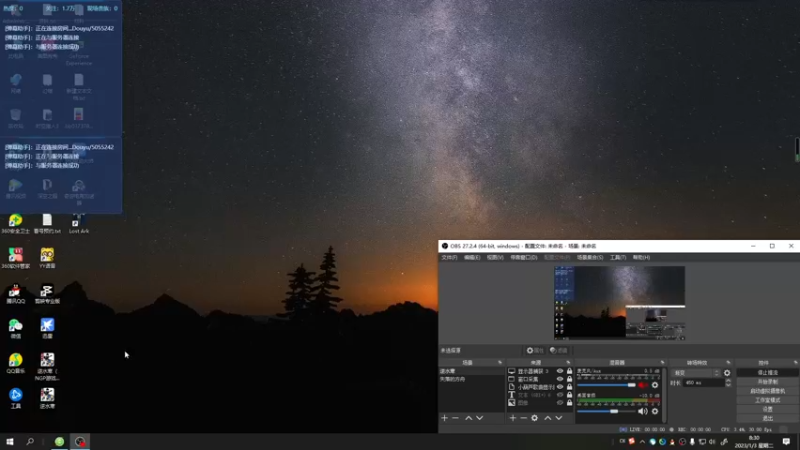800x450 pixels.
Task: Move scene up with arrow icon
Action: (468, 418)
